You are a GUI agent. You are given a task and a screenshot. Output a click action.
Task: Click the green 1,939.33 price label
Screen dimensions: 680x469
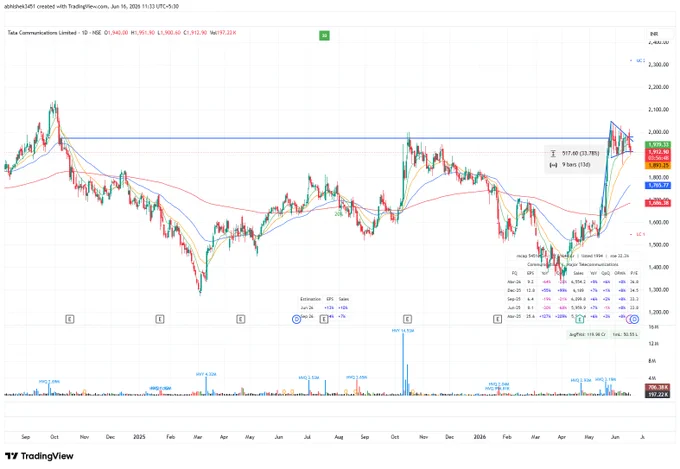[x=658, y=144]
